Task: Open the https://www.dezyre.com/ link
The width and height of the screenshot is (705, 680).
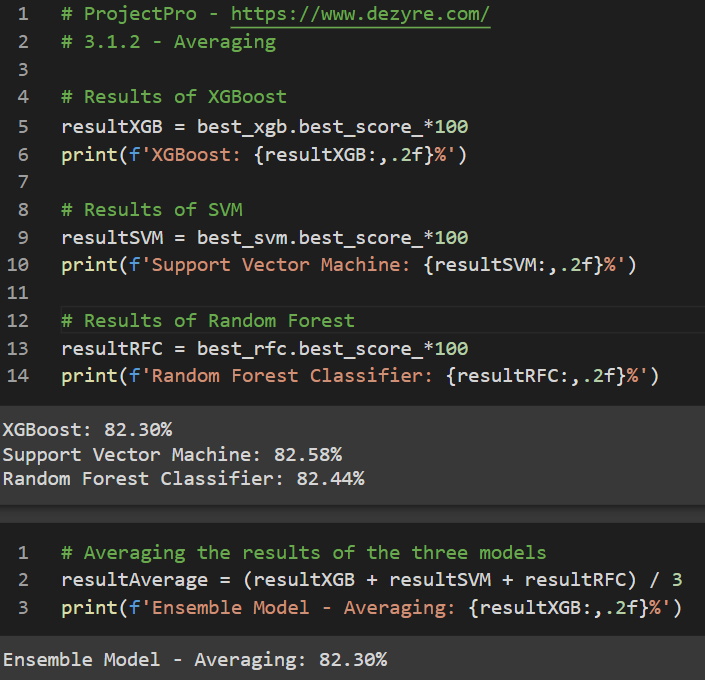Action: 360,14
